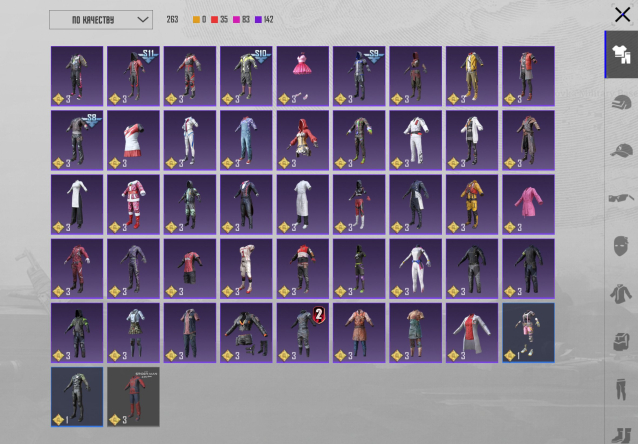
Task: Click the dropdown chevron arrow for sorting
Action: (x=141, y=19)
